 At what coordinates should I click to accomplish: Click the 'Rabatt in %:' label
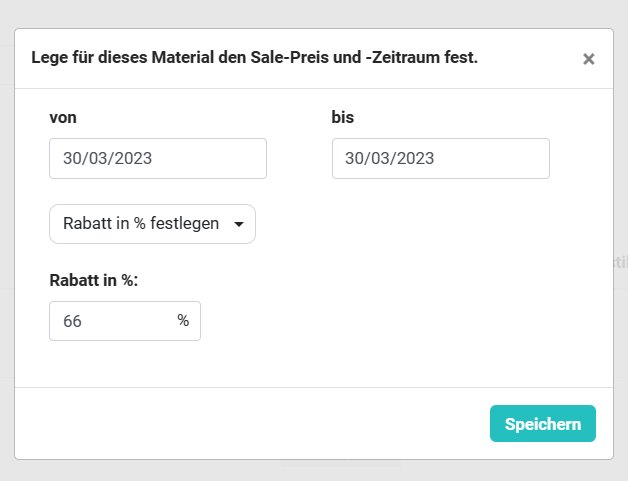click(x=94, y=280)
